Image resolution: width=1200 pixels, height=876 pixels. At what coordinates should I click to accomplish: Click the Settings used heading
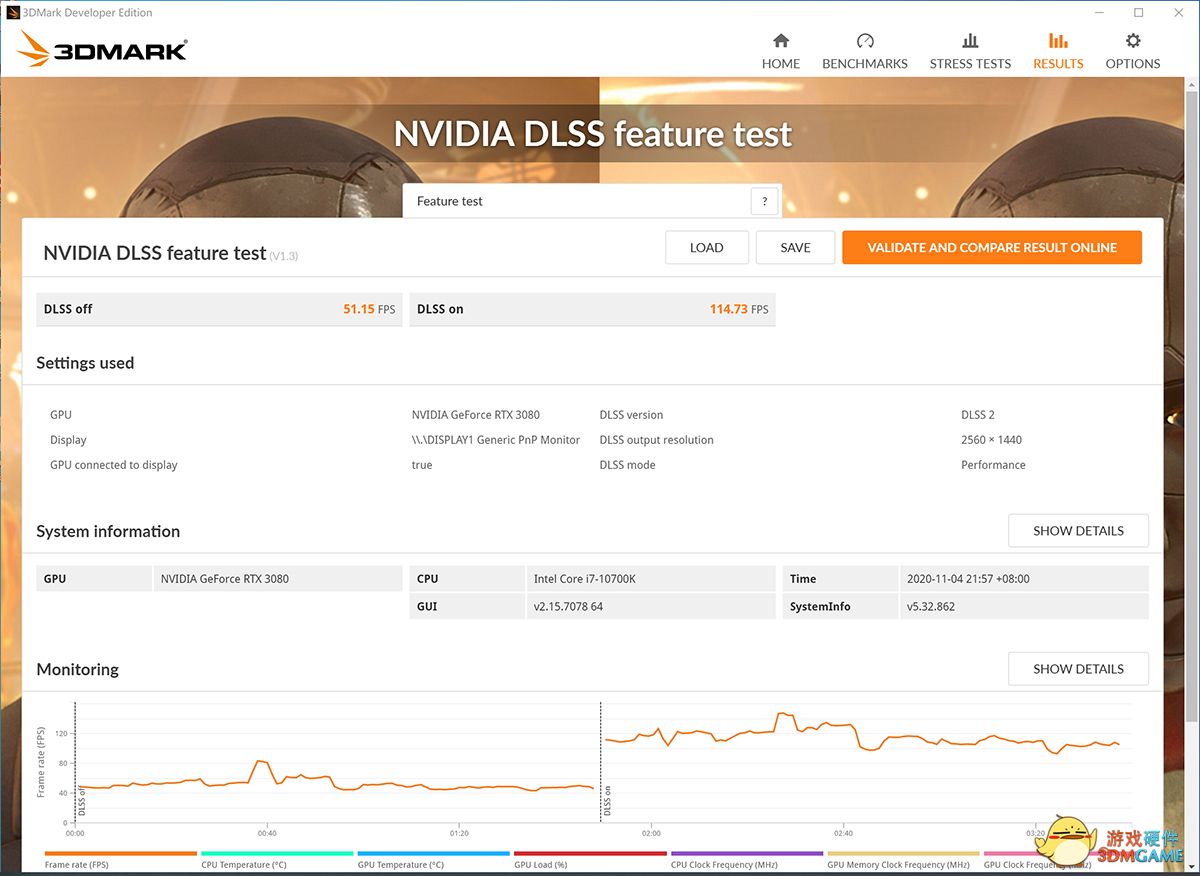click(85, 363)
